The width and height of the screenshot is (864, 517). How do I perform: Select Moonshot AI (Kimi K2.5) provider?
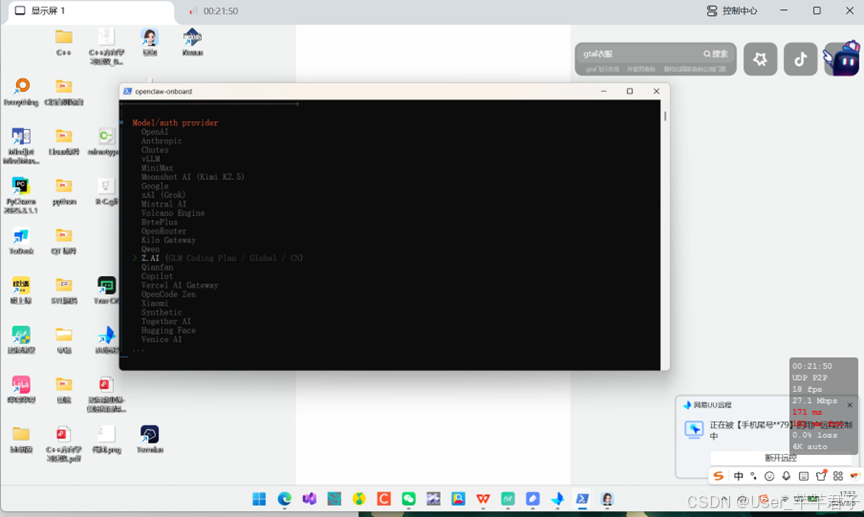tap(192, 177)
